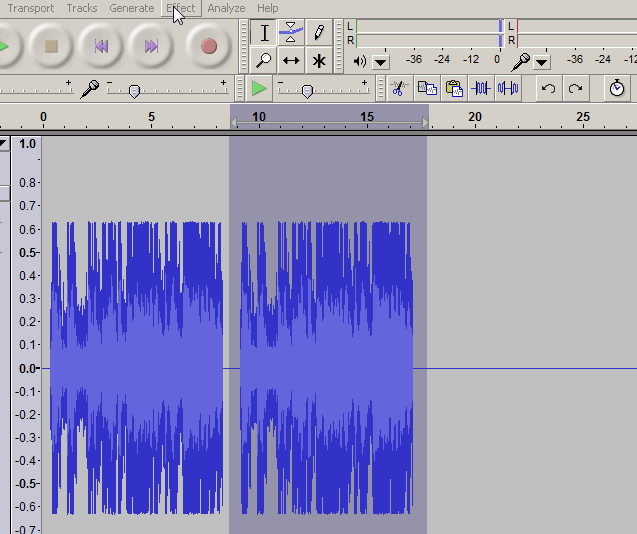Select the Envelope tool
Screen dimensions: 637x534
291,33
